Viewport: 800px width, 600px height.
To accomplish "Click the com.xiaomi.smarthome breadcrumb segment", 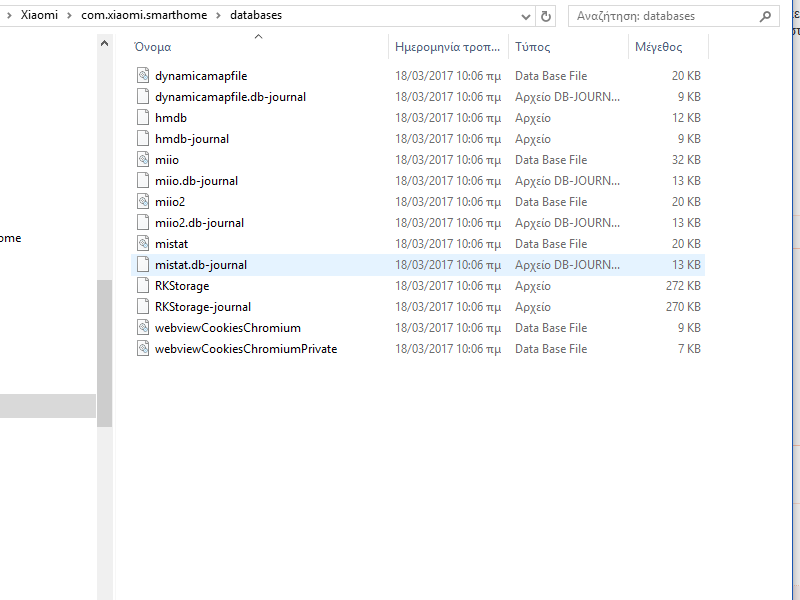I will (x=144, y=16).
